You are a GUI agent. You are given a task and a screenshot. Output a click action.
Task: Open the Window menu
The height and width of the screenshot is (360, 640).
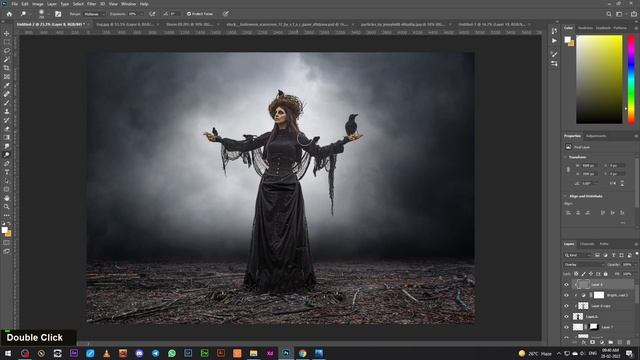(x=128, y=4)
